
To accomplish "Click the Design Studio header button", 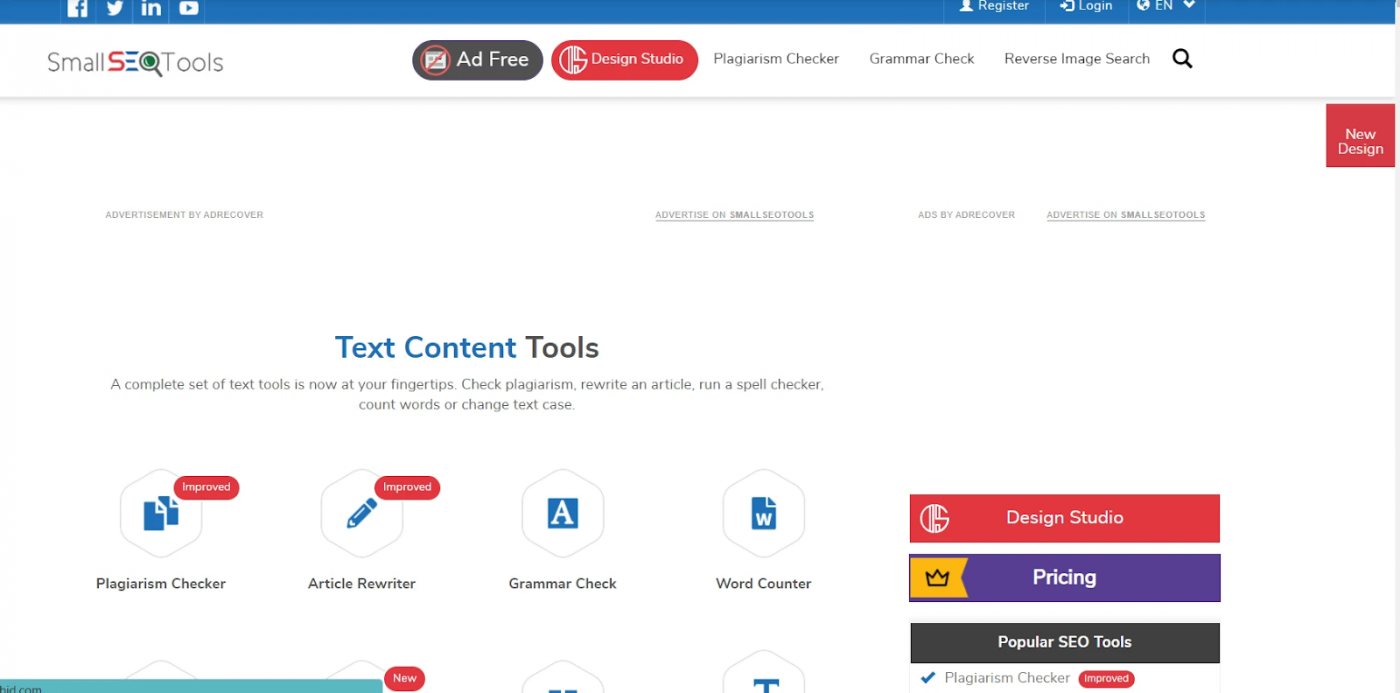I will [624, 60].
